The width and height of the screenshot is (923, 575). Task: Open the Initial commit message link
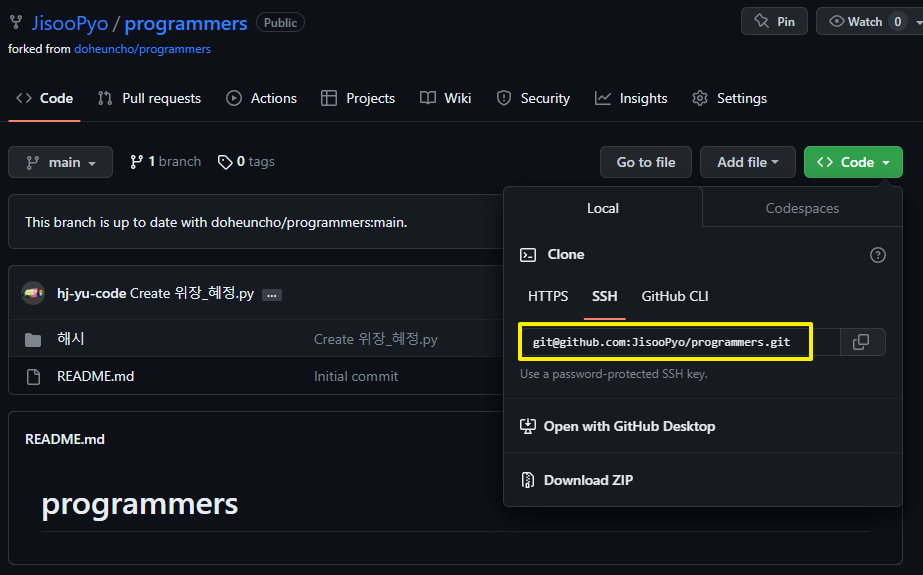coord(356,376)
